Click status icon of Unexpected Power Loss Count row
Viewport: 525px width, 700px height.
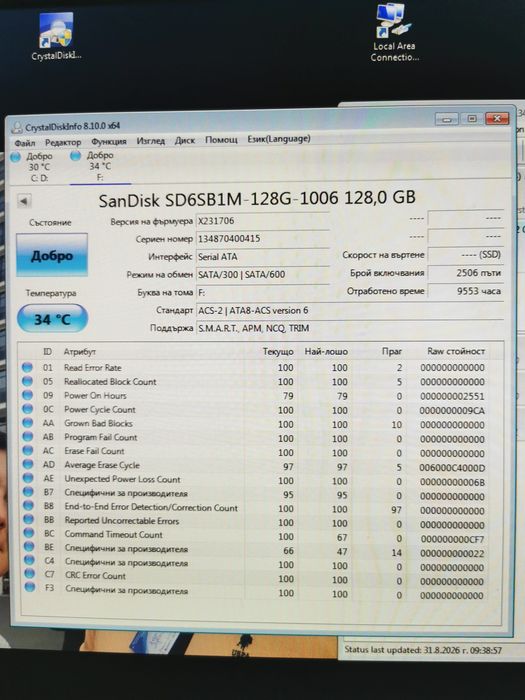(28, 478)
